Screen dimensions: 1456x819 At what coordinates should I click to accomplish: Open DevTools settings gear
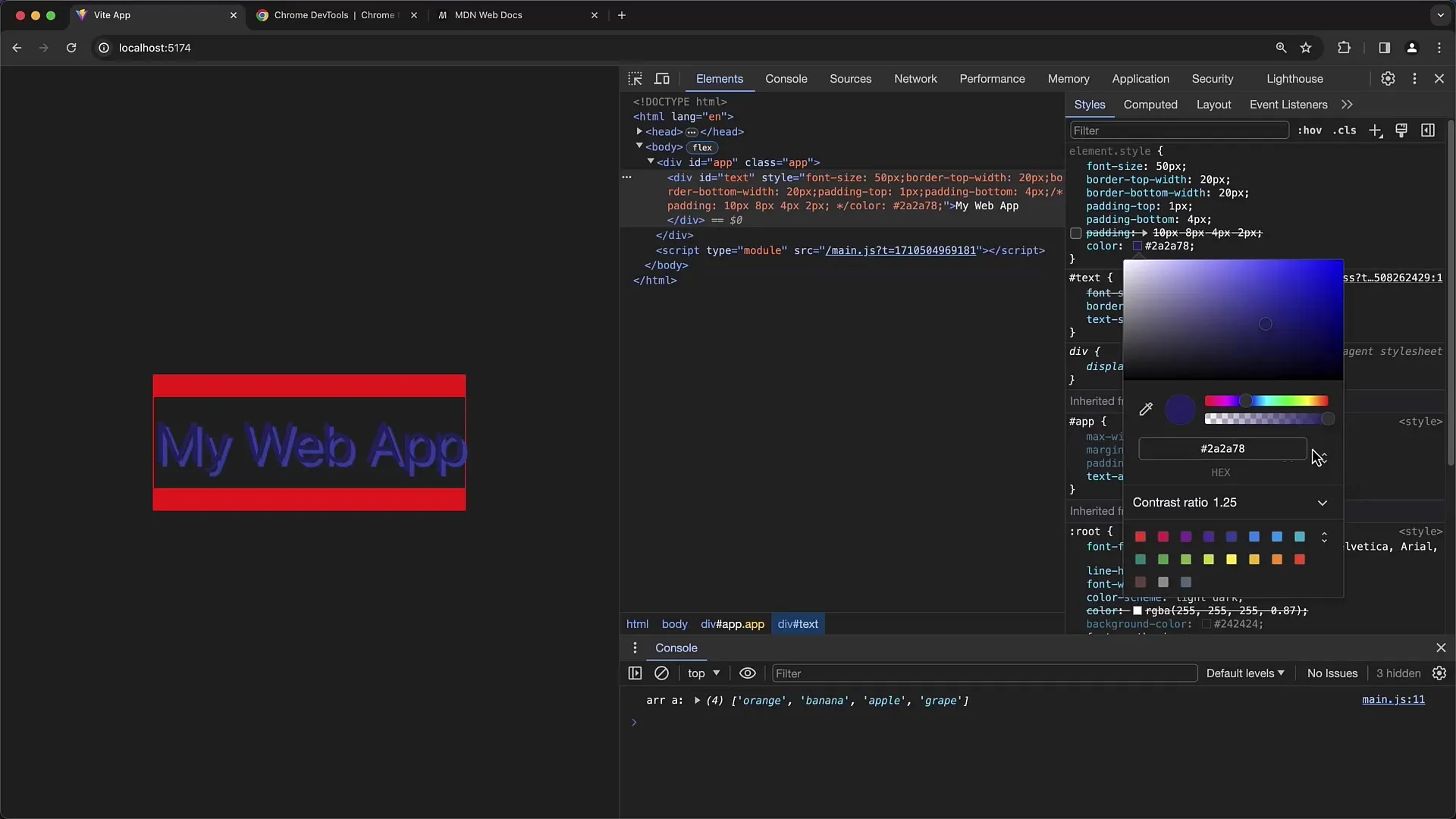pos(1388,79)
